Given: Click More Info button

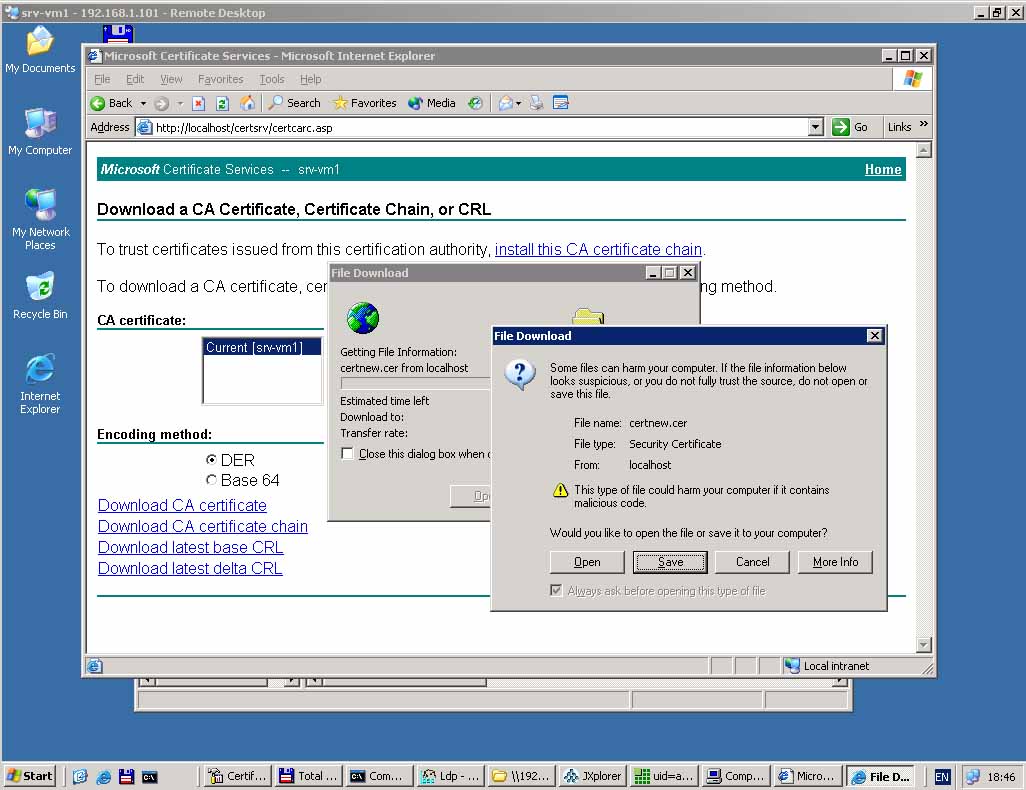Looking at the screenshot, I should click(x=835, y=562).
